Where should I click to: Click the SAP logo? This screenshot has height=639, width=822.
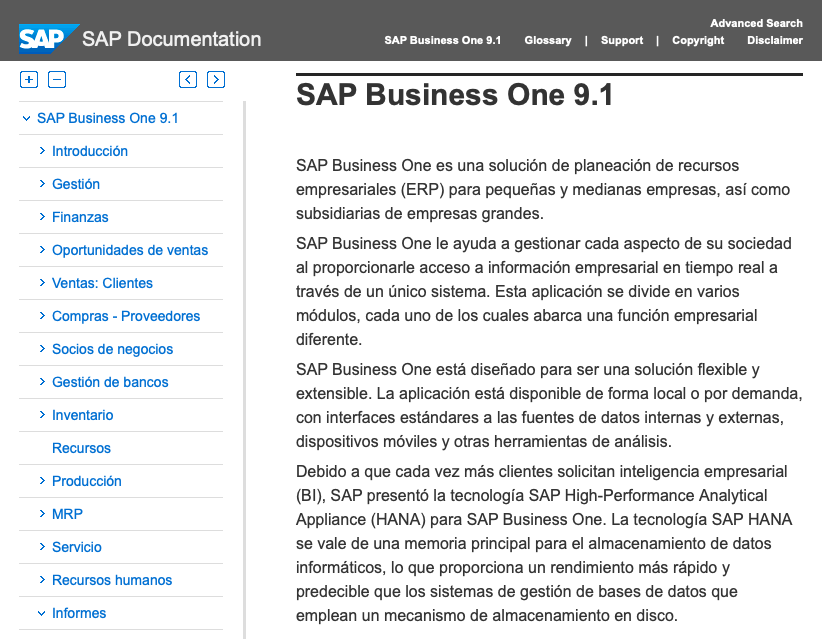coord(48,39)
